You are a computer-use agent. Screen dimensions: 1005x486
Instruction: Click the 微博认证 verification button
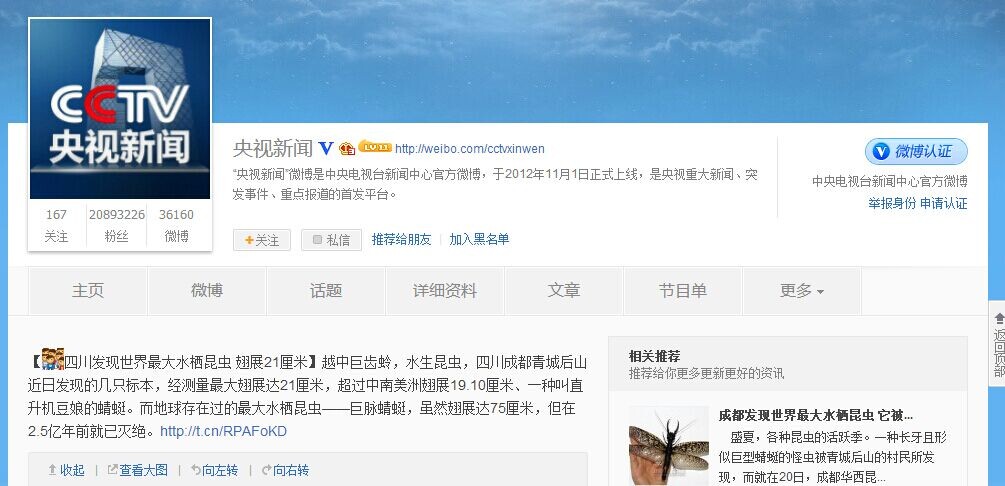click(x=916, y=151)
